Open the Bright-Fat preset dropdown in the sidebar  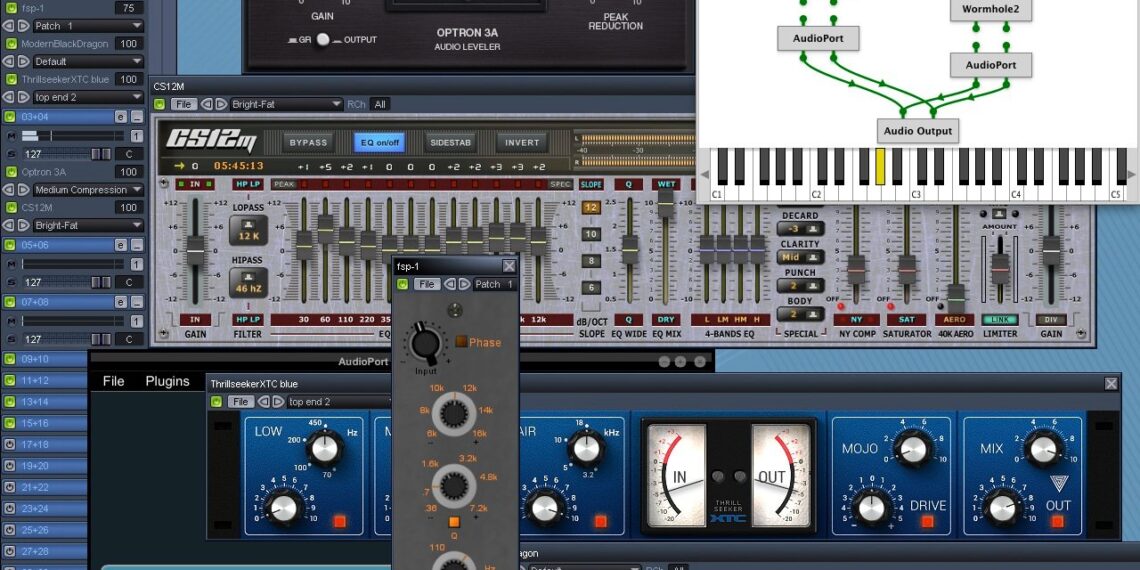(89, 225)
